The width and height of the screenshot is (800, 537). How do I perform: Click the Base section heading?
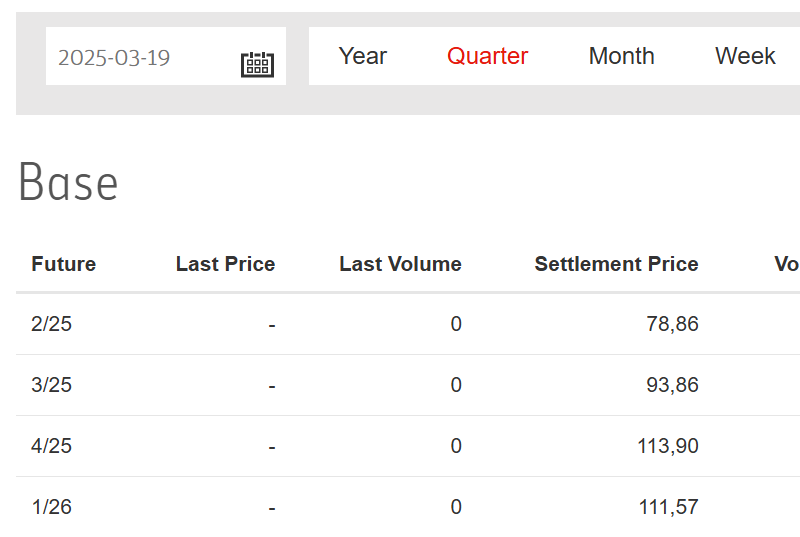coord(68,183)
